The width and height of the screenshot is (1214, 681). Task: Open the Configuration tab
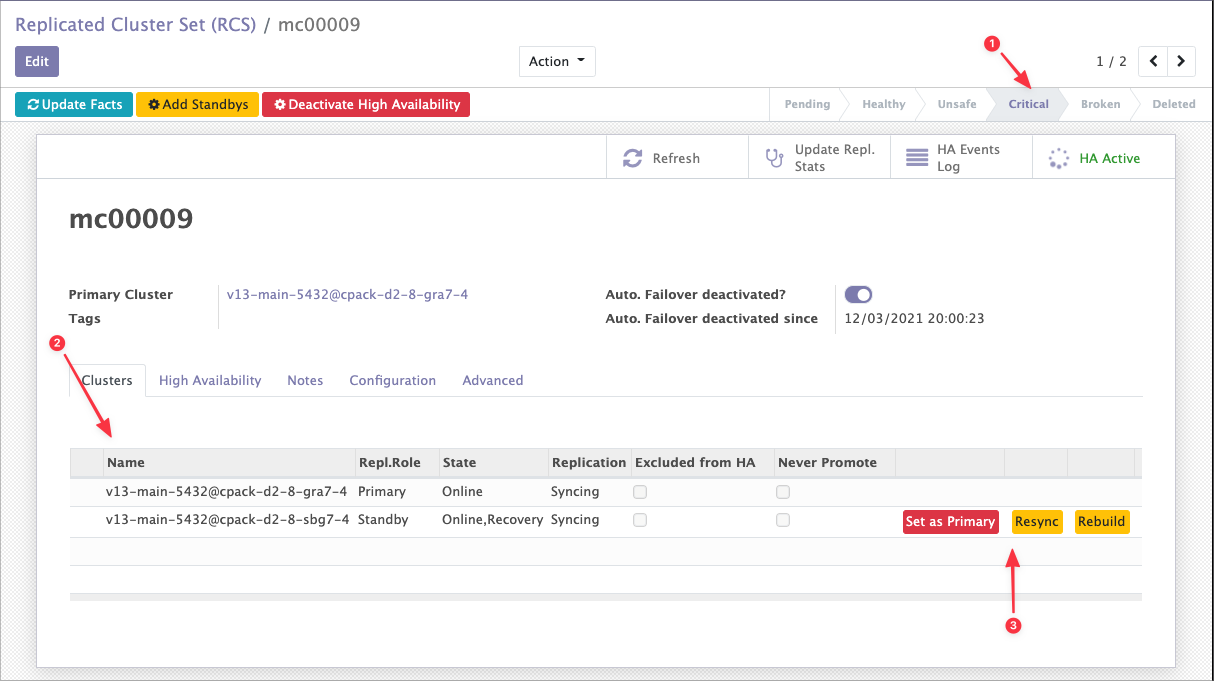pos(392,380)
